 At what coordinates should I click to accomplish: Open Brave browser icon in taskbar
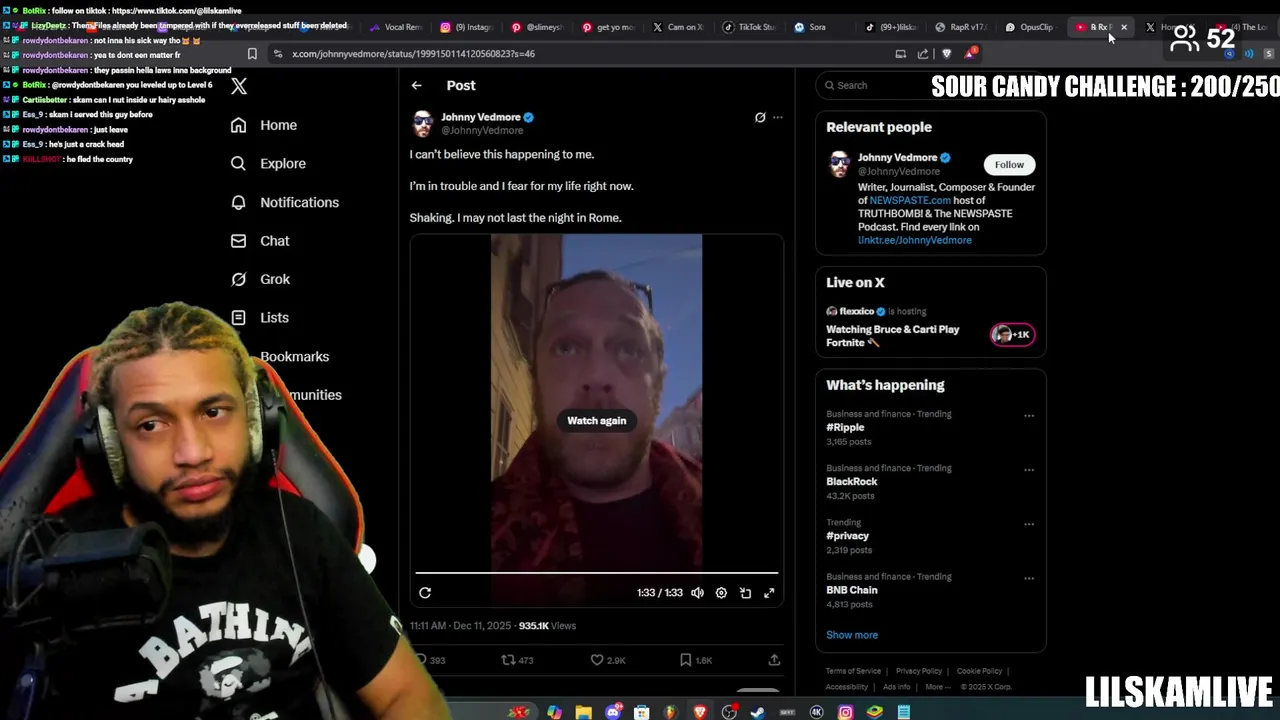[700, 712]
